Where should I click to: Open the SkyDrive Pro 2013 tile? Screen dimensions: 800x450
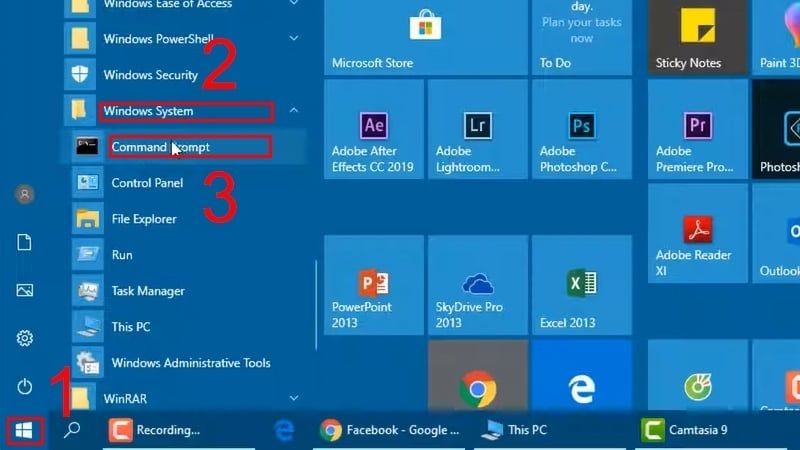click(478, 285)
